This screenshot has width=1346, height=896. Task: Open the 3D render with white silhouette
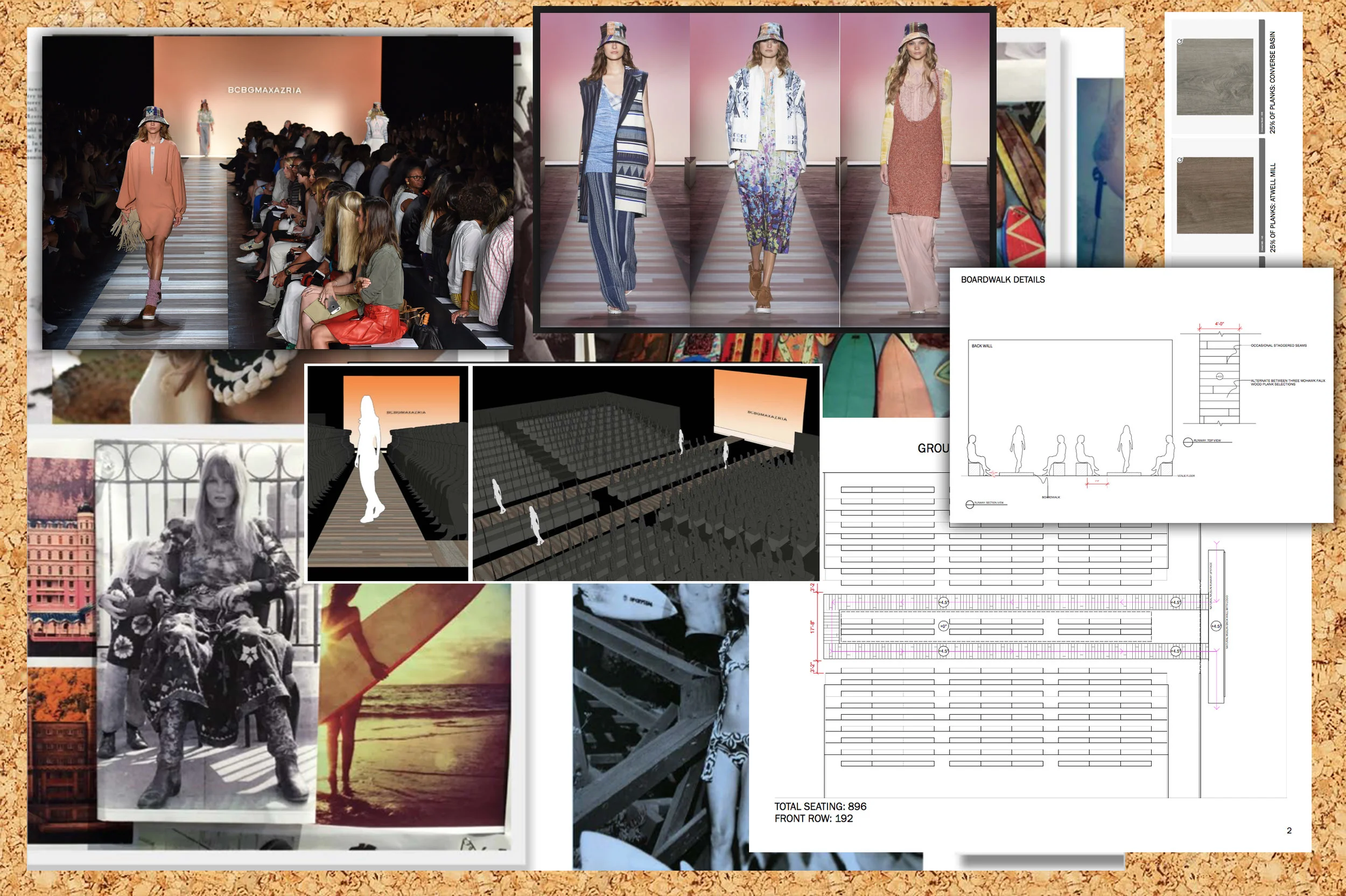coord(388,473)
